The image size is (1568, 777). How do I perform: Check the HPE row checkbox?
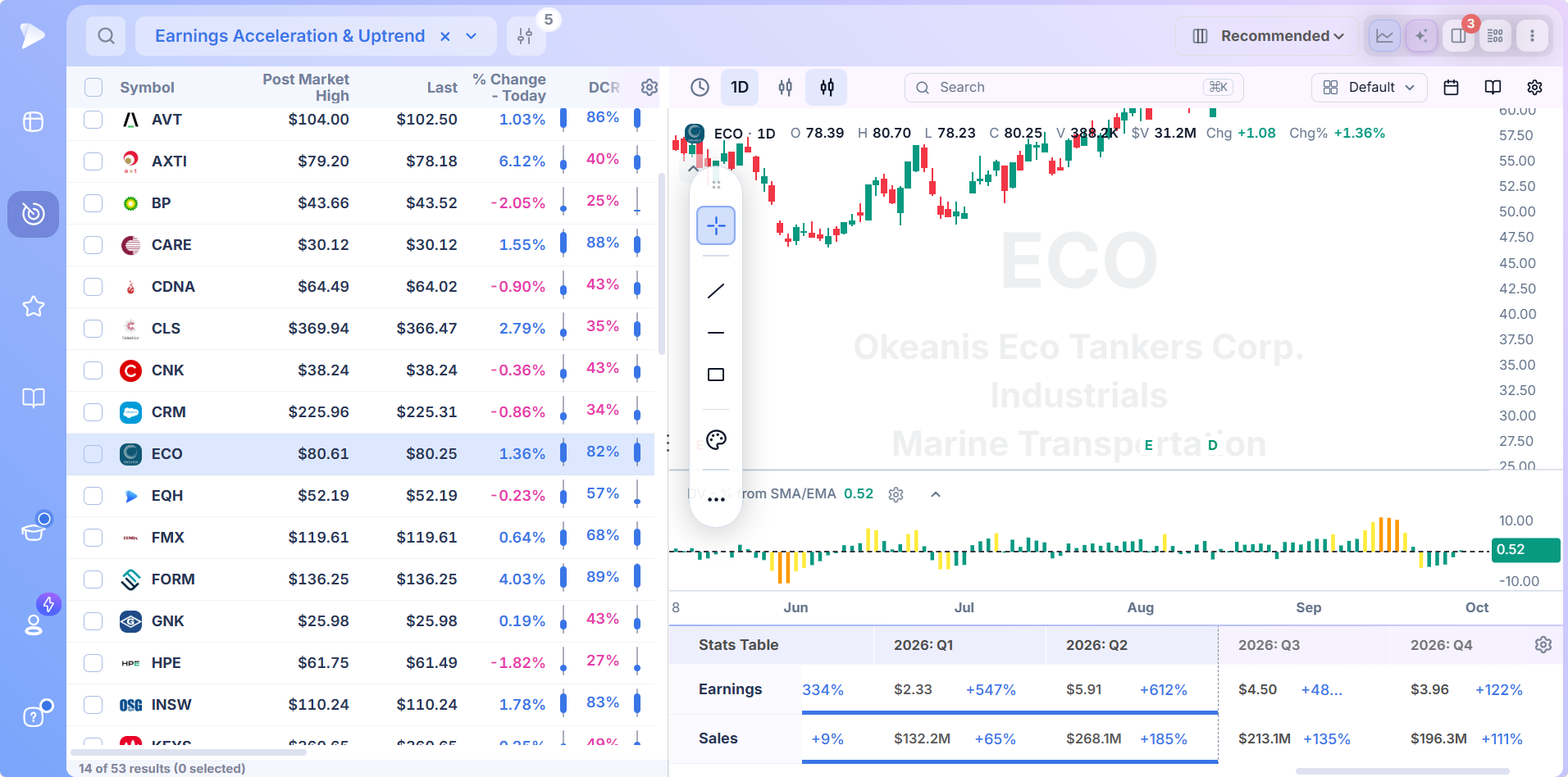pos(93,663)
